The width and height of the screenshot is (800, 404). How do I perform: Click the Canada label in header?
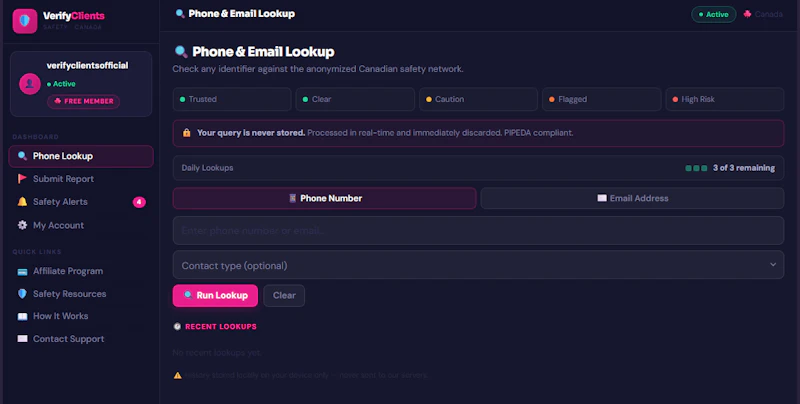[x=768, y=14]
